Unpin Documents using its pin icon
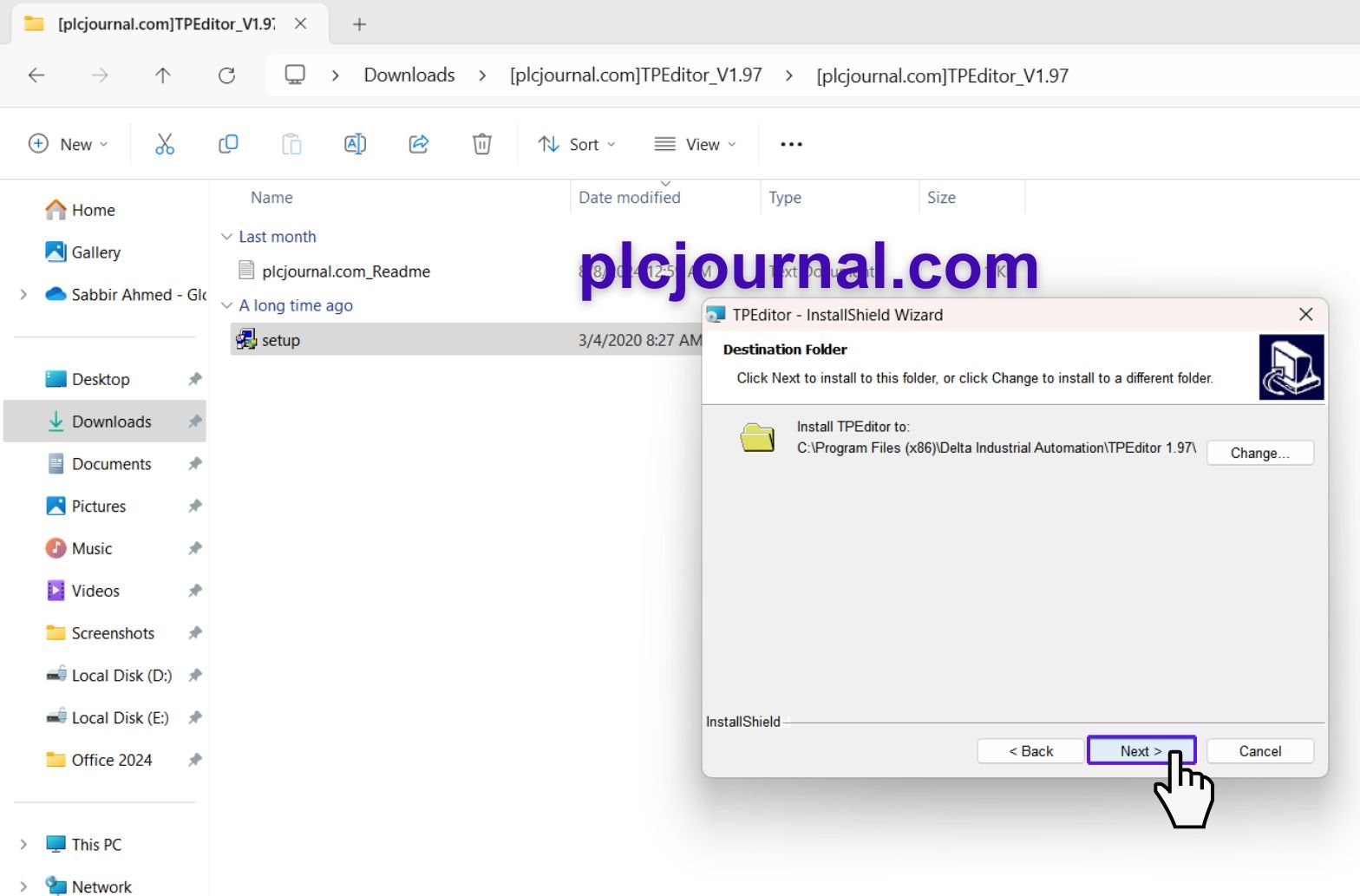This screenshot has width=1360, height=896. coord(195,464)
